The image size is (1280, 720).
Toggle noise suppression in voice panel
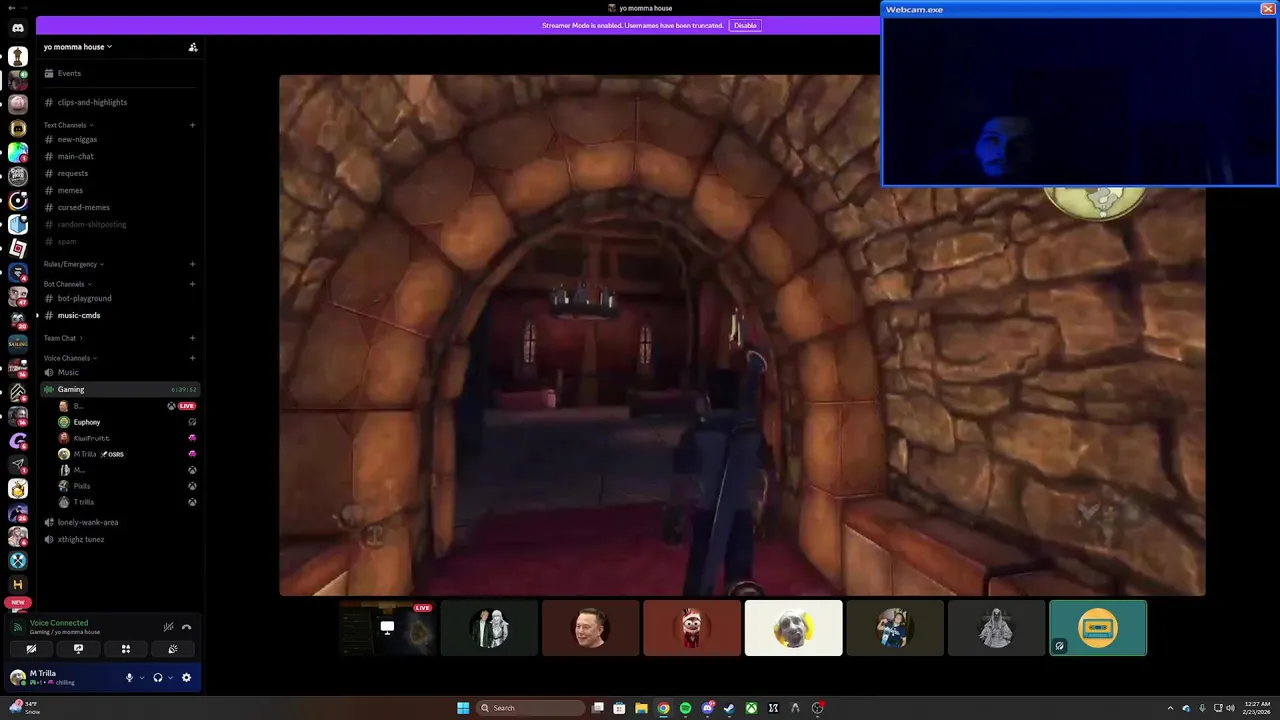pyautogui.click(x=168, y=627)
